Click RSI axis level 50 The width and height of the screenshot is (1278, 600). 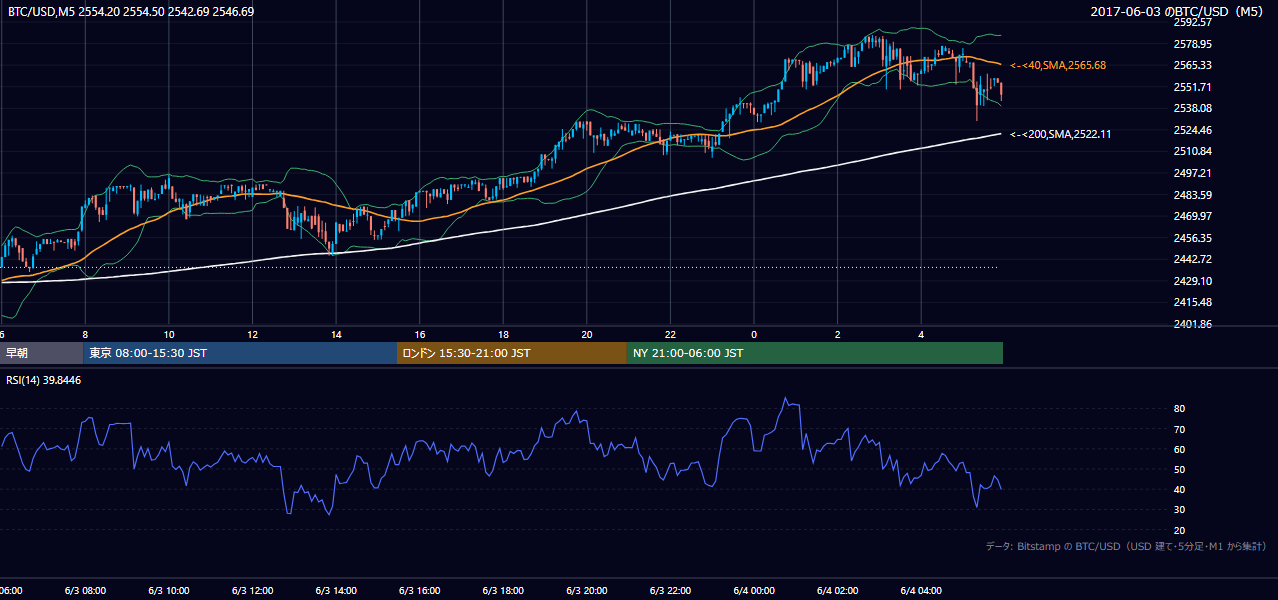(x=1179, y=469)
